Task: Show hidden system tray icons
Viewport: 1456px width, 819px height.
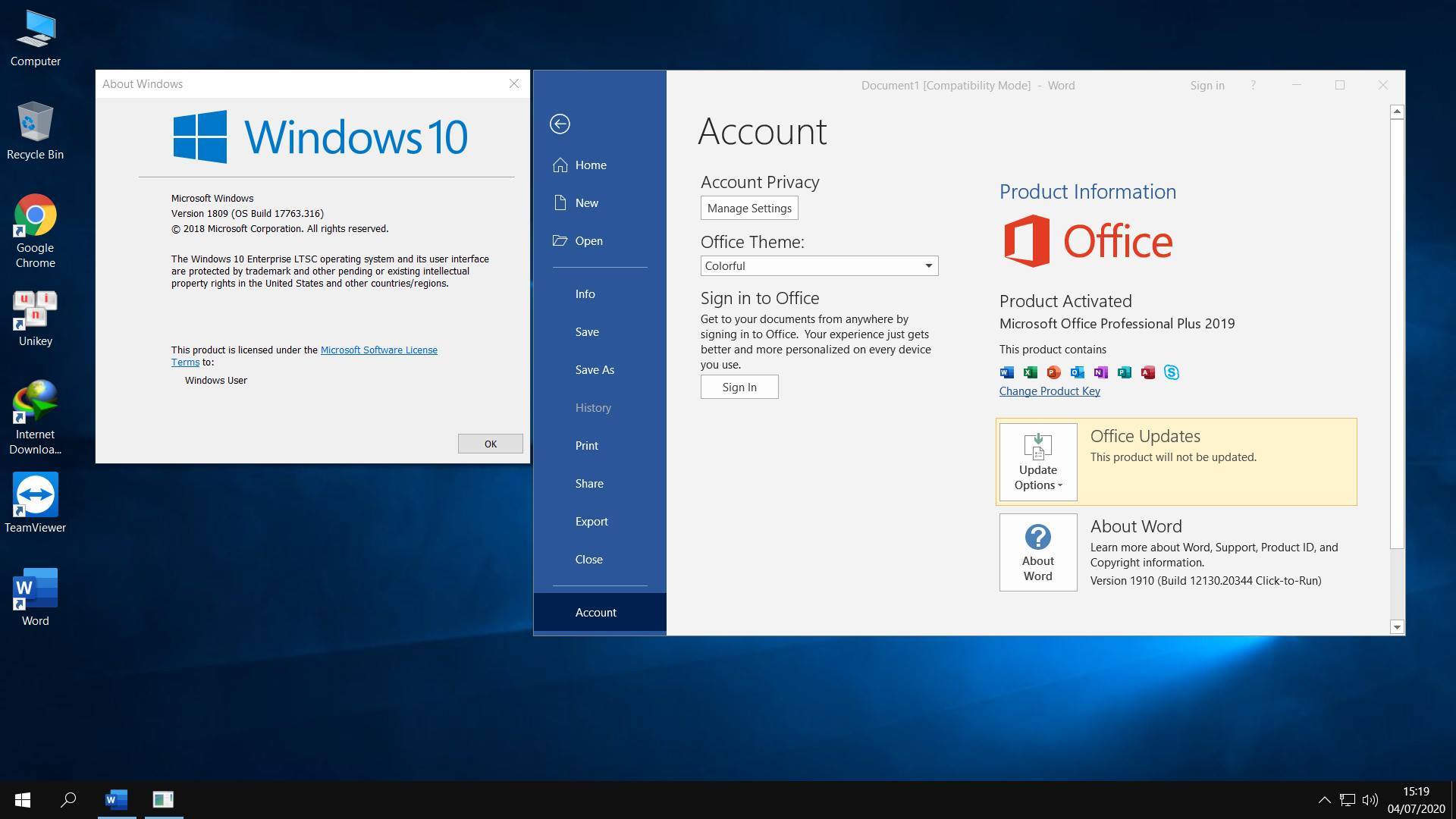Action: click(1324, 799)
